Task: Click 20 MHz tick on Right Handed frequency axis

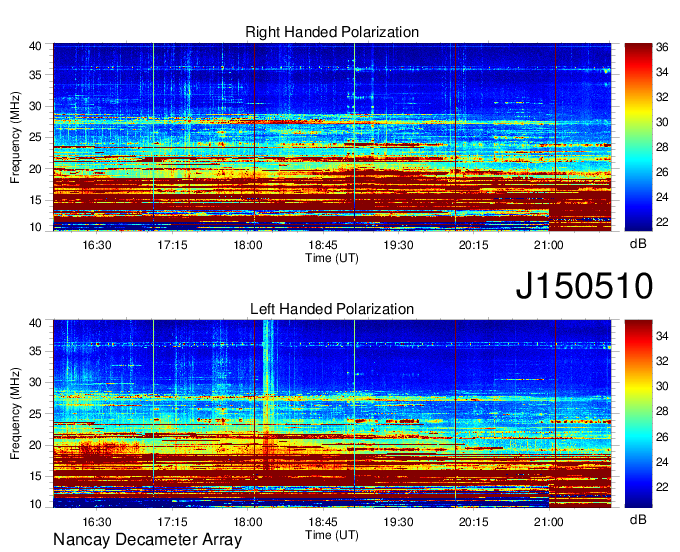Action: (x=35, y=169)
